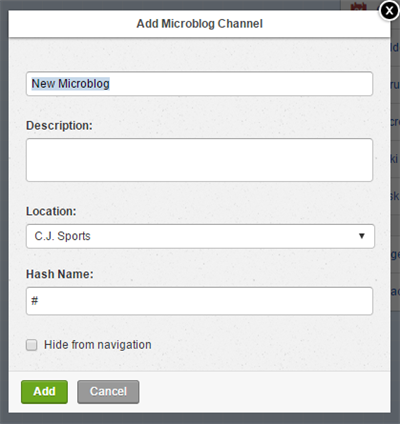
Task: Click the Hash Name input field
Action: 199,301
